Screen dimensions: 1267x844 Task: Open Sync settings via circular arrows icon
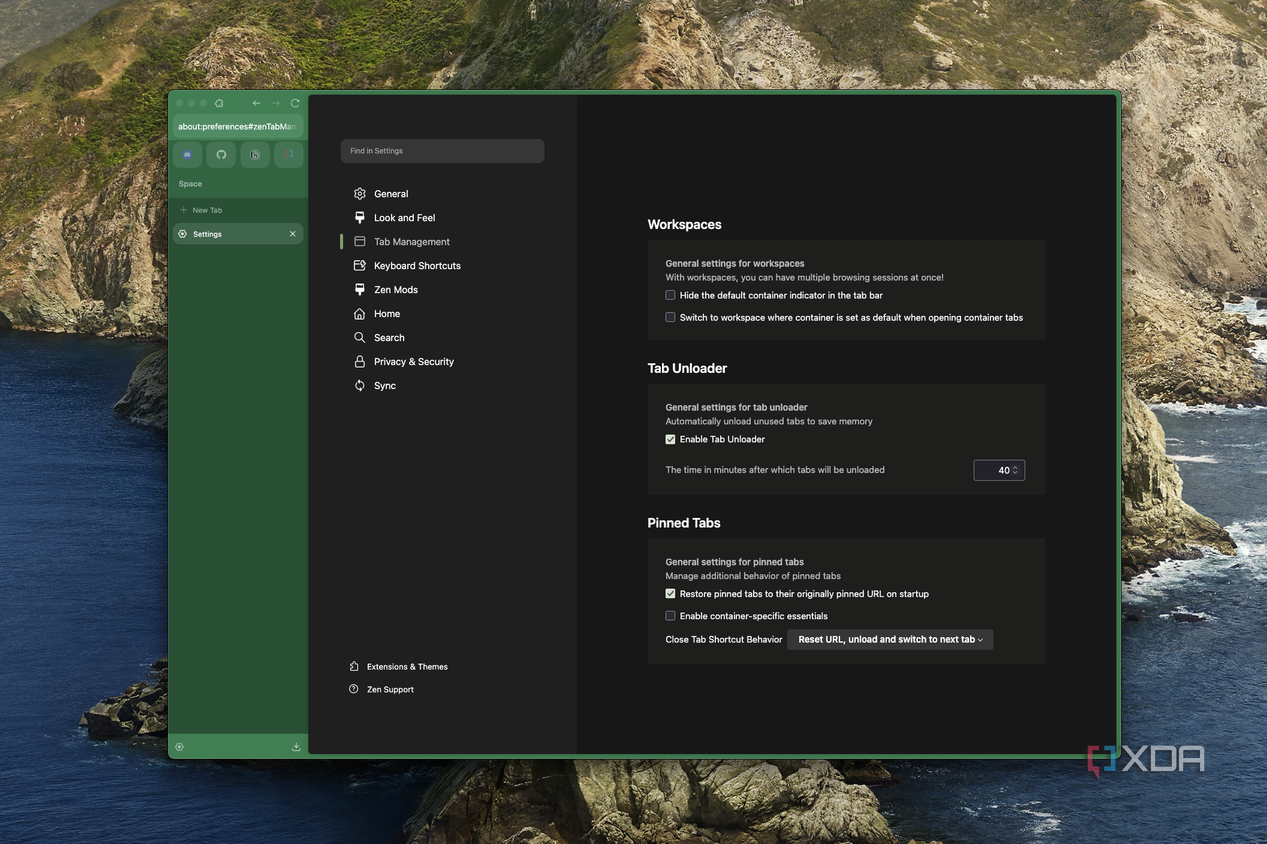(360, 386)
